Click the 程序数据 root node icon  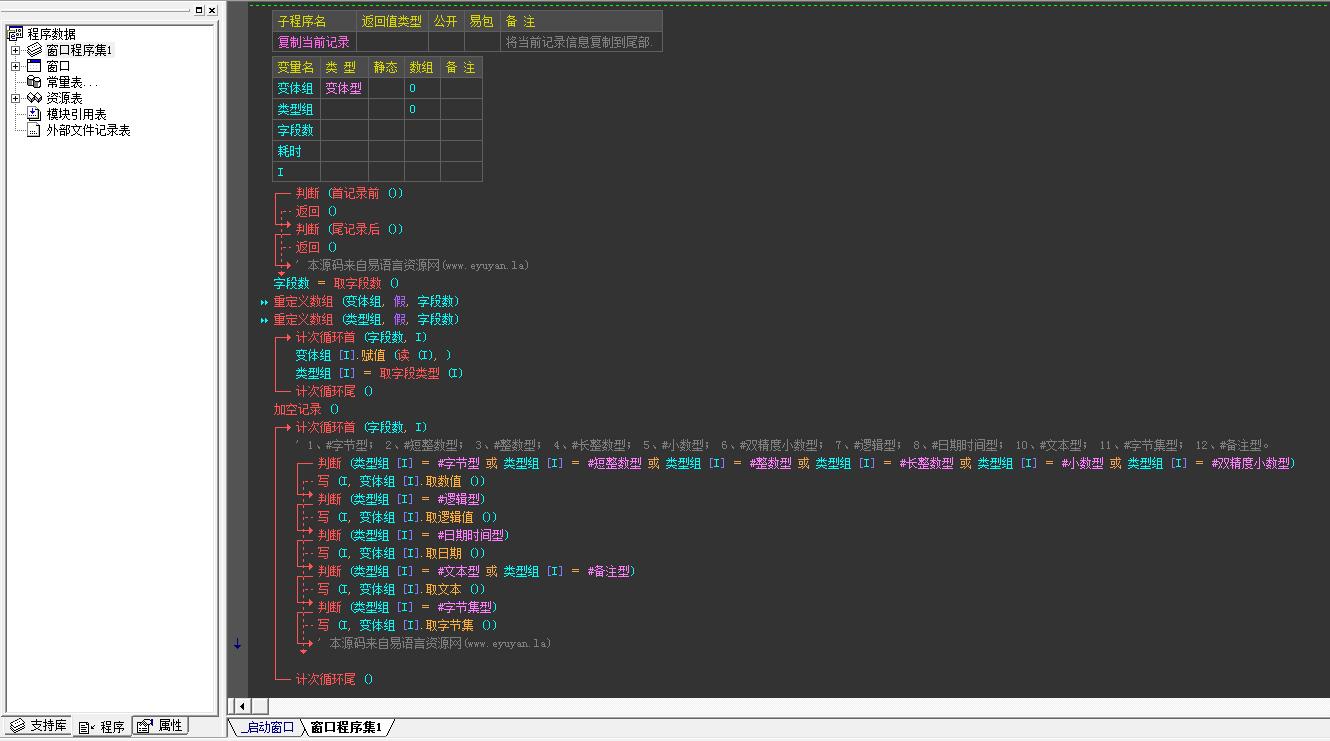pyautogui.click(x=15, y=34)
